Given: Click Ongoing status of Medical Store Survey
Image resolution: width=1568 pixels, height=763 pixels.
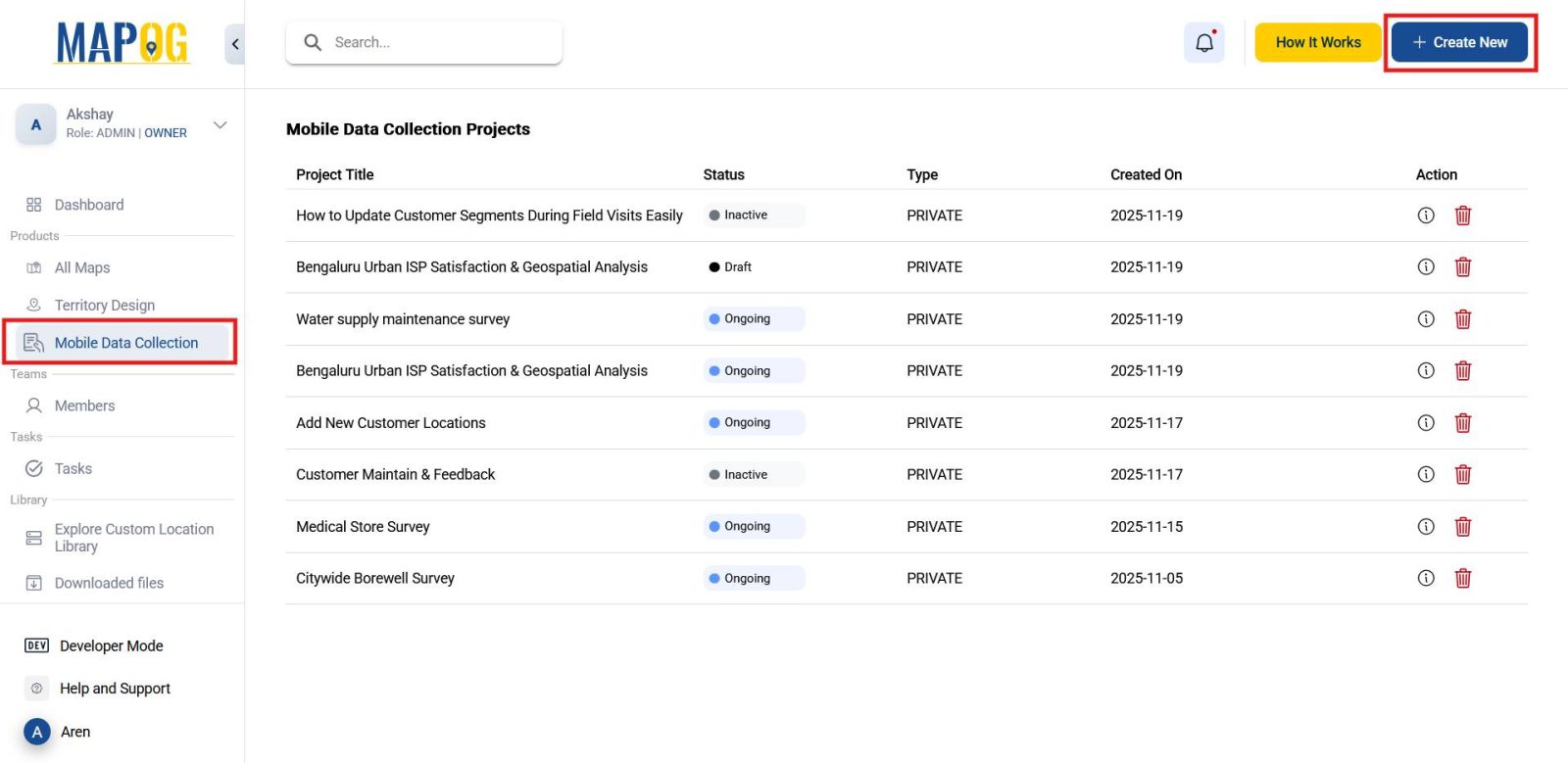Looking at the screenshot, I should click(754, 526).
